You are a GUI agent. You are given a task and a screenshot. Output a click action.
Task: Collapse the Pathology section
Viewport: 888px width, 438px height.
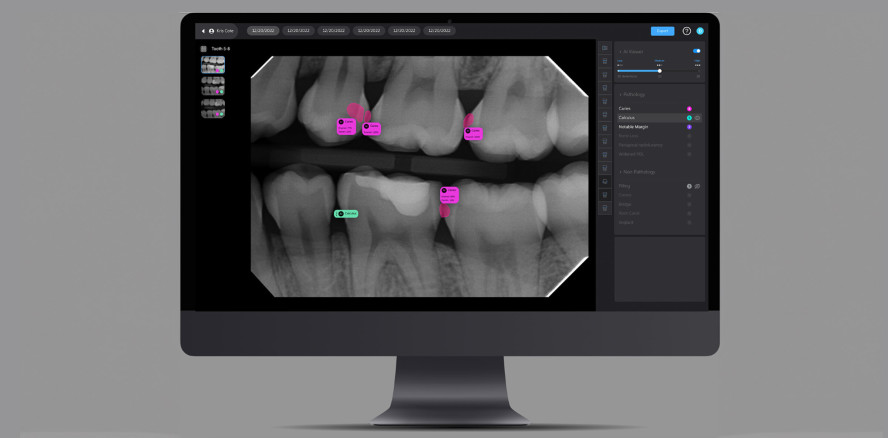(x=619, y=96)
